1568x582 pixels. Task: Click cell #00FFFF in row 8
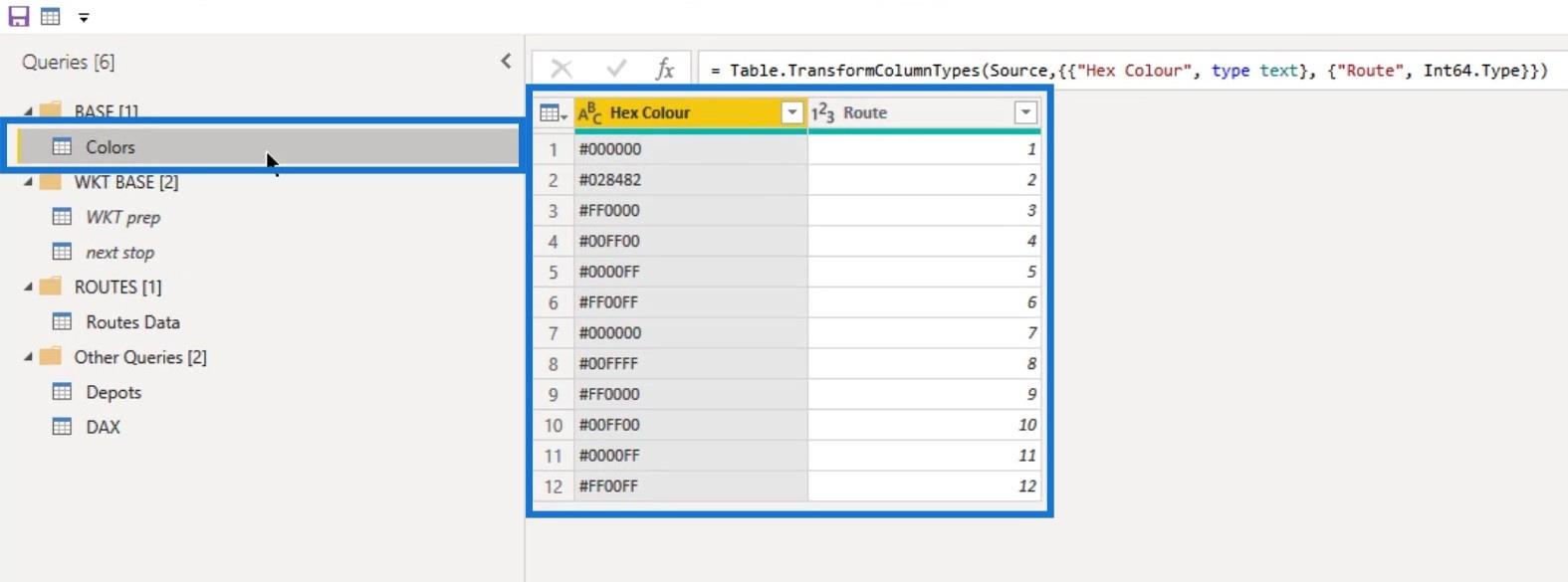click(x=691, y=364)
